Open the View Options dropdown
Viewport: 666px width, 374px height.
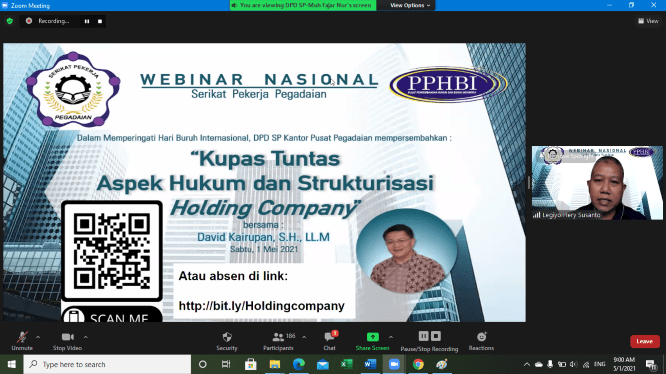[x=410, y=5]
